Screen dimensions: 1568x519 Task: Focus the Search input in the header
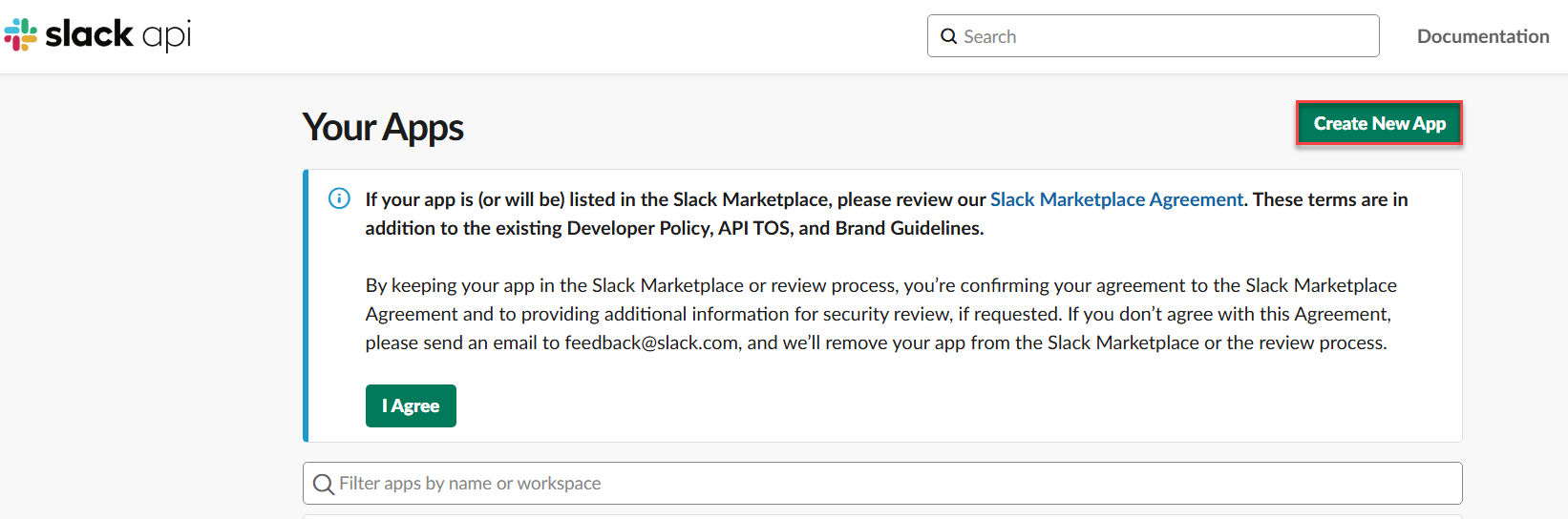coord(1153,36)
